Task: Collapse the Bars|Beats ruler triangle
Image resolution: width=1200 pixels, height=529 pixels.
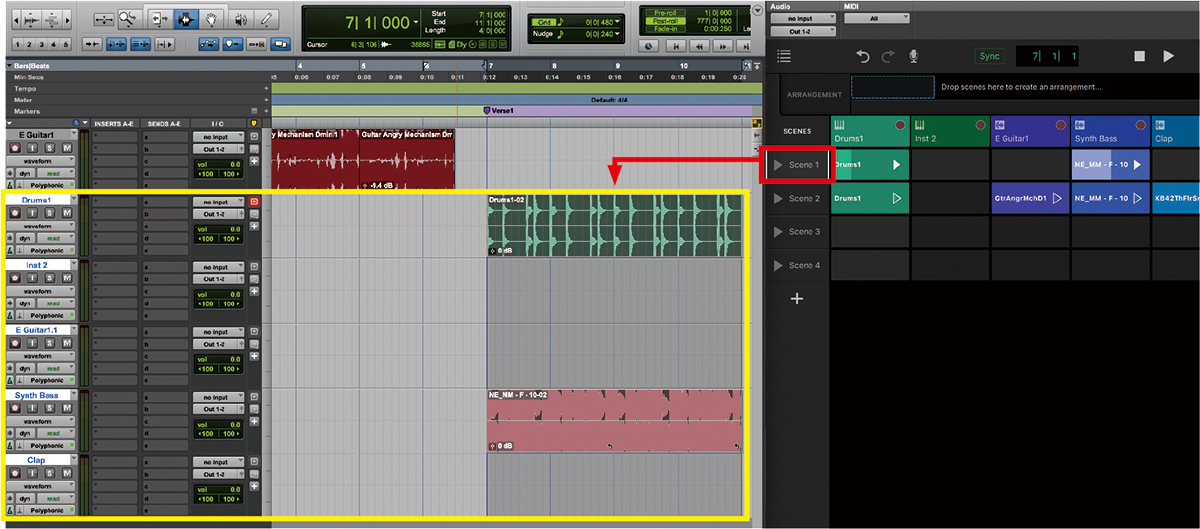Action: click(x=10, y=65)
